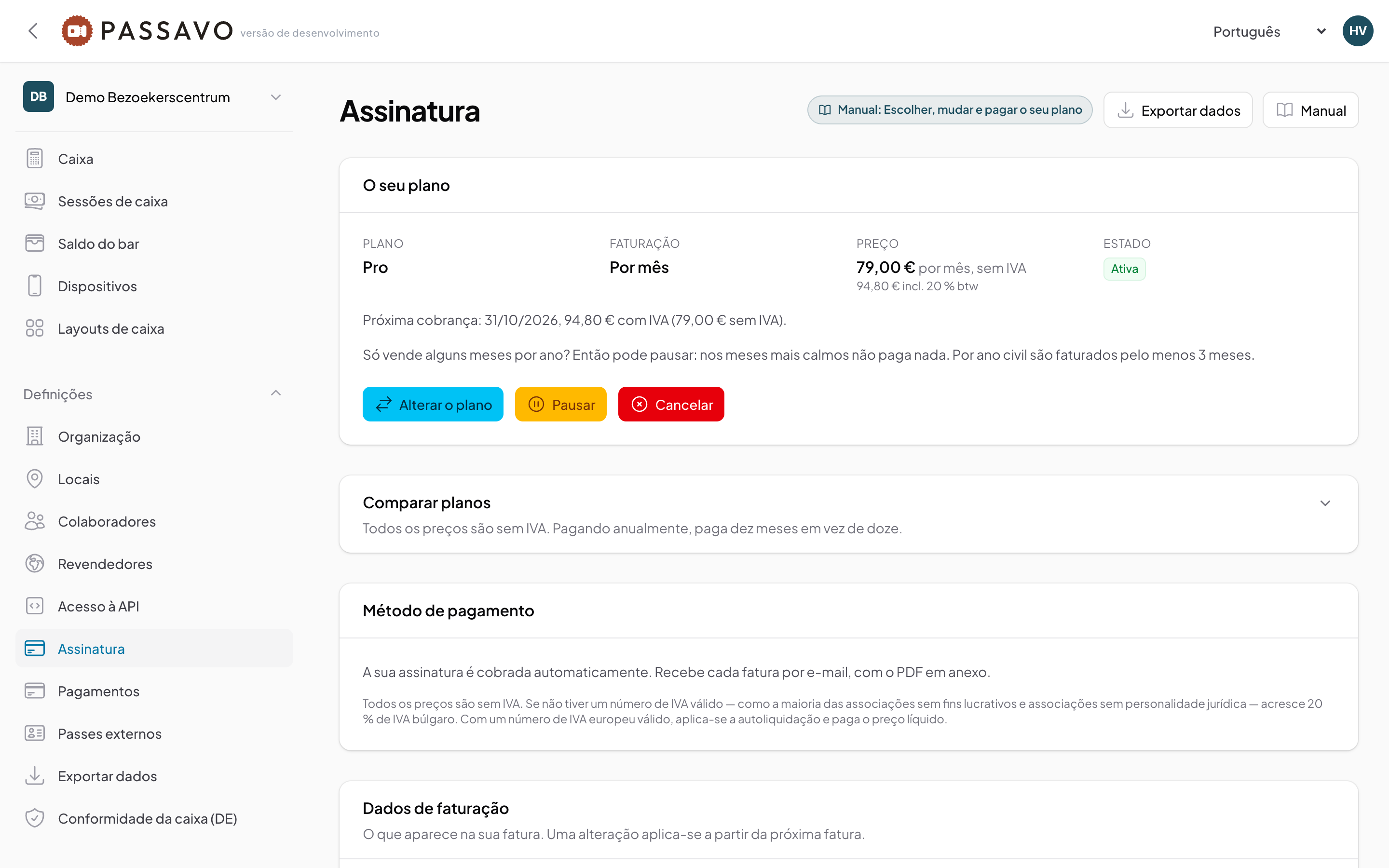
Task: Click the Dispositivos phone icon
Action: 34,286
